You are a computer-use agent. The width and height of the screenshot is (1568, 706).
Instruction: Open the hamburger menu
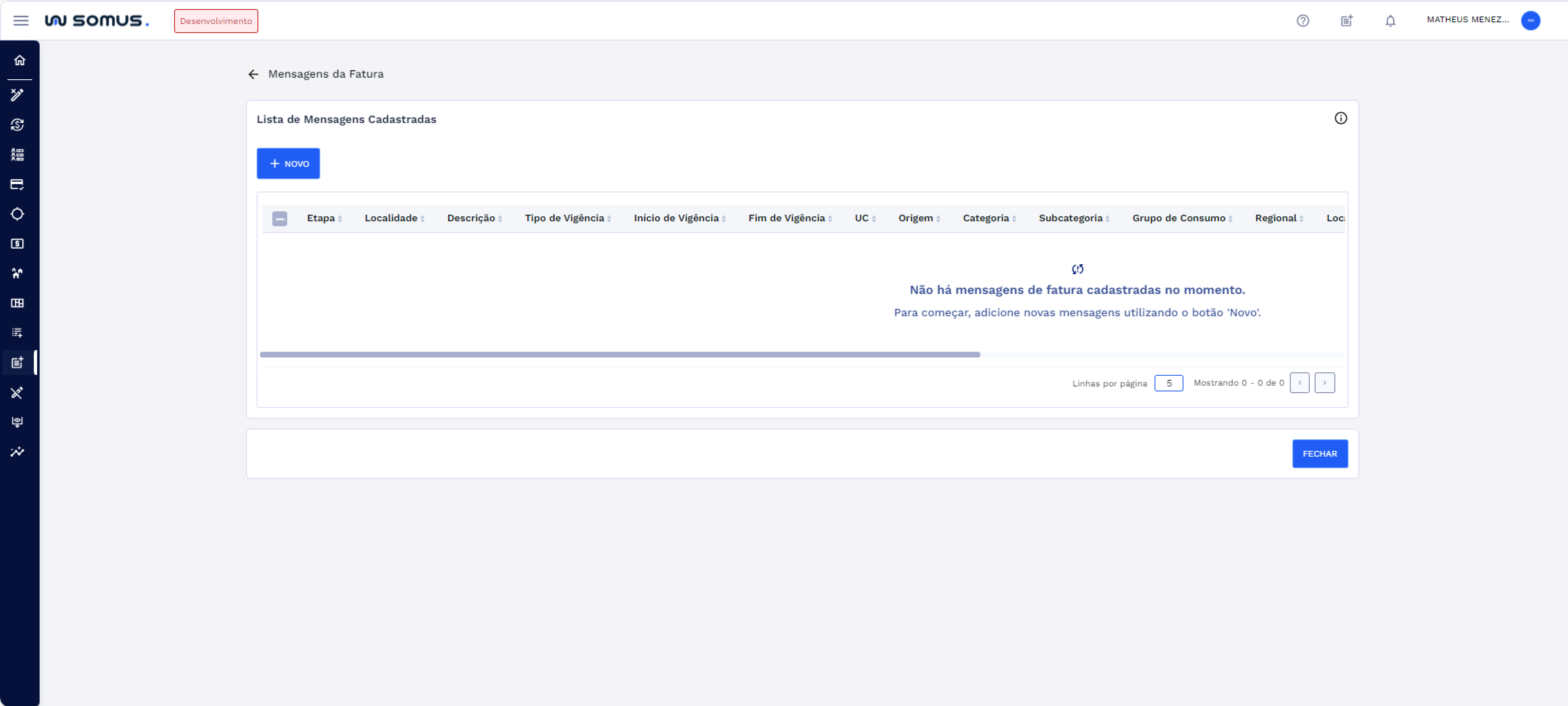(x=21, y=21)
